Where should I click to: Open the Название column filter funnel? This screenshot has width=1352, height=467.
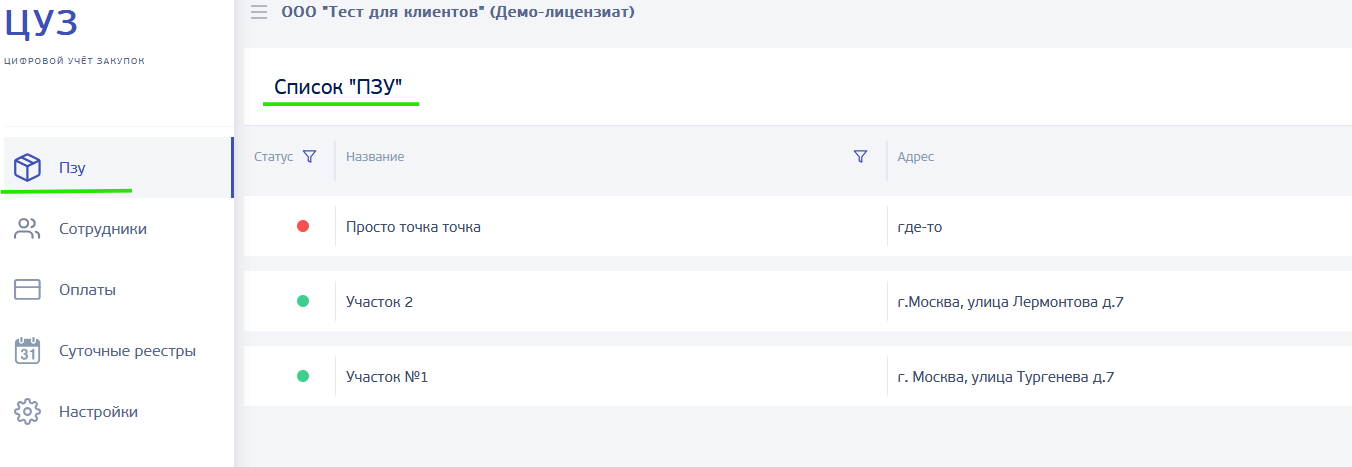click(x=860, y=157)
